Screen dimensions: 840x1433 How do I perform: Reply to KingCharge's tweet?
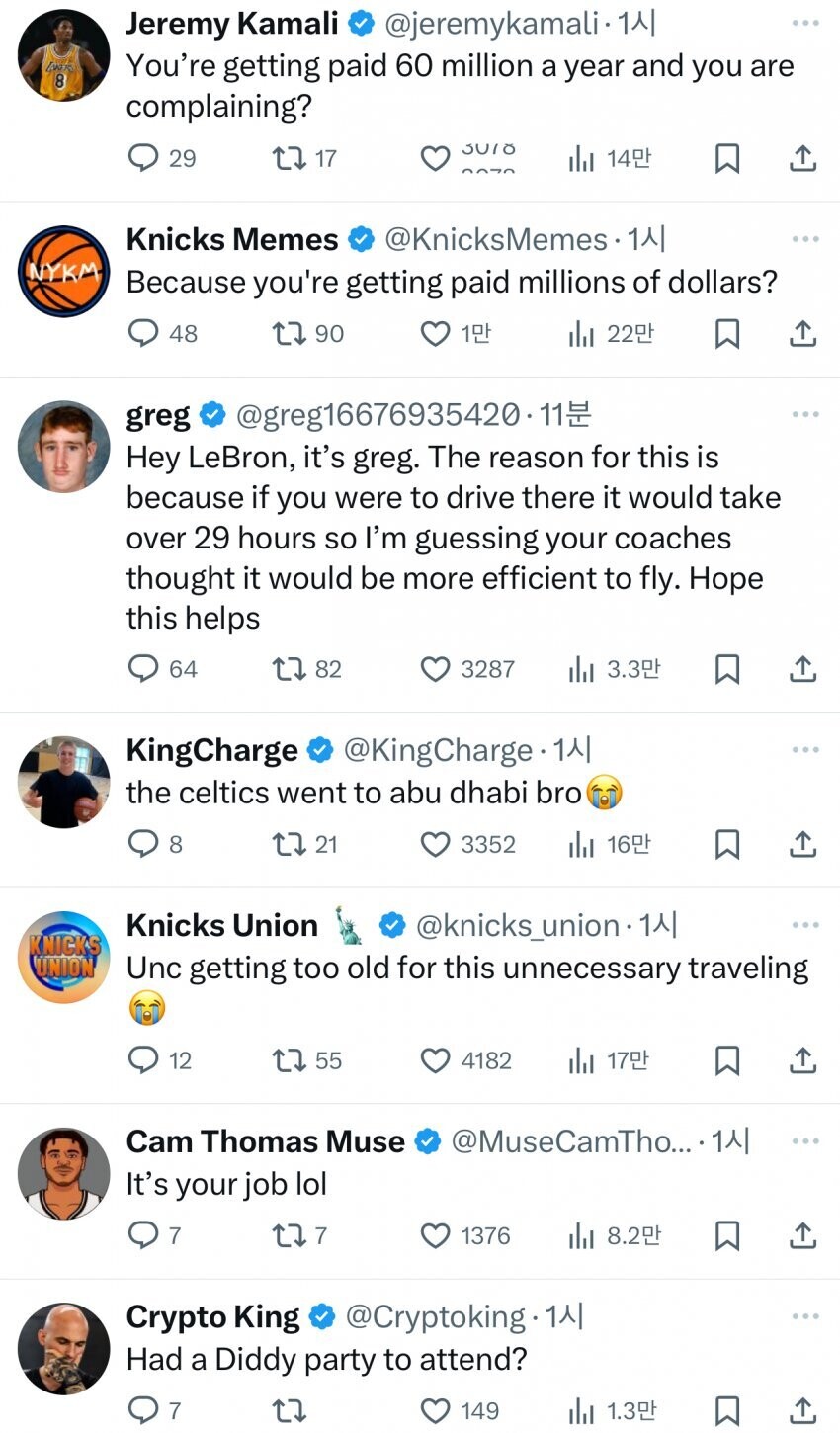[144, 845]
